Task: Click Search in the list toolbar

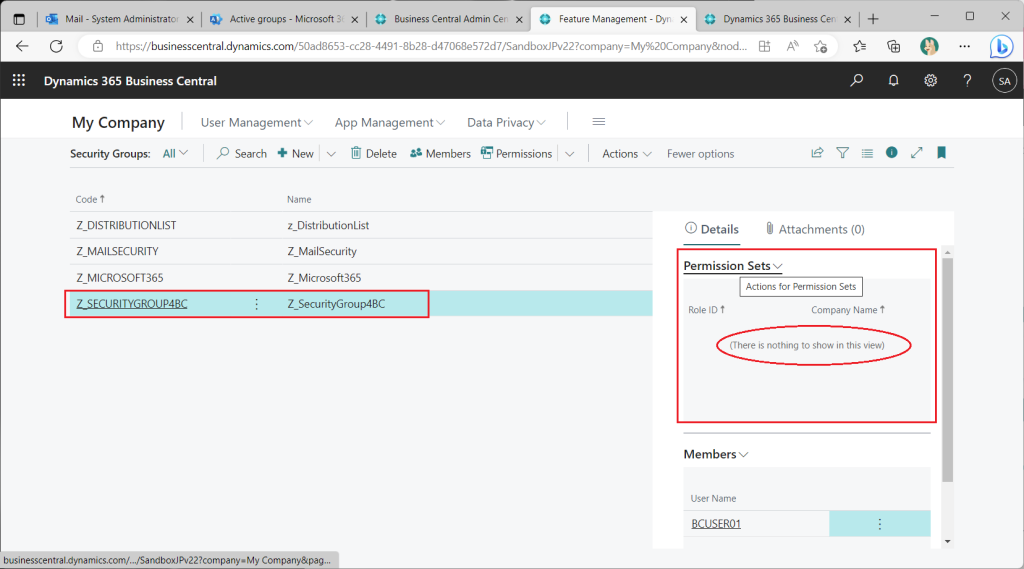Action: pyautogui.click(x=242, y=154)
